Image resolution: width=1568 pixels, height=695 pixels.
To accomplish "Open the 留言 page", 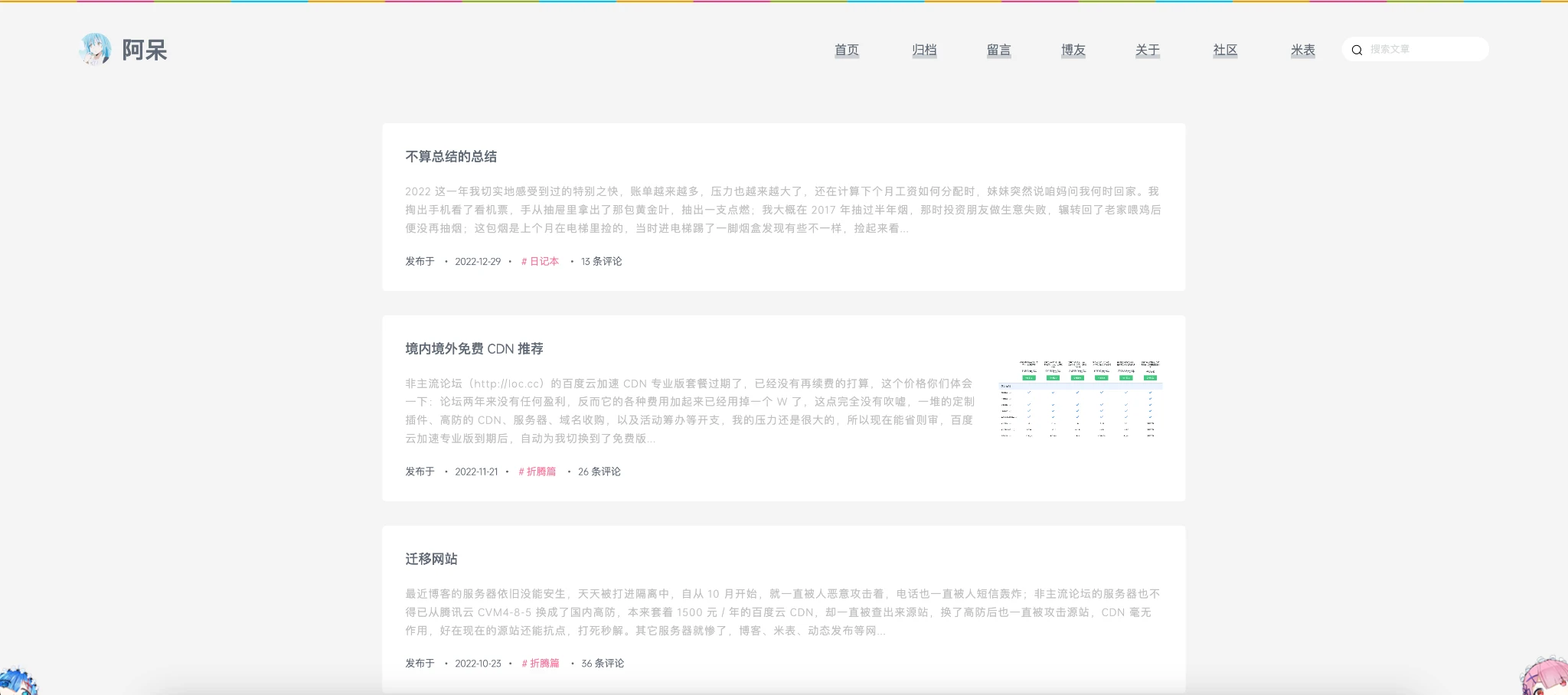I will 999,50.
